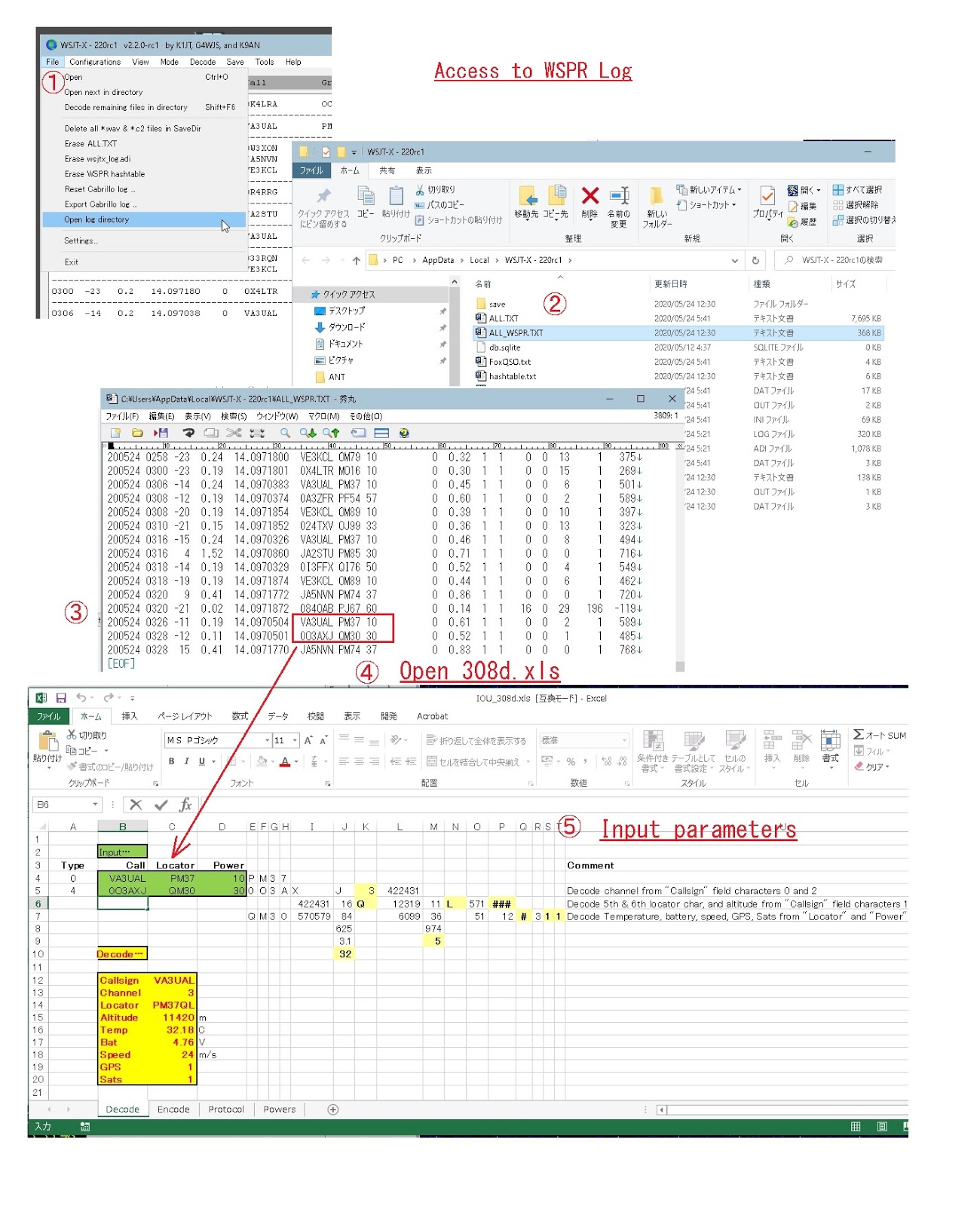980x1206 pixels.
Task: Select Settings... in WSJT-X File menu
Action: click(x=81, y=240)
